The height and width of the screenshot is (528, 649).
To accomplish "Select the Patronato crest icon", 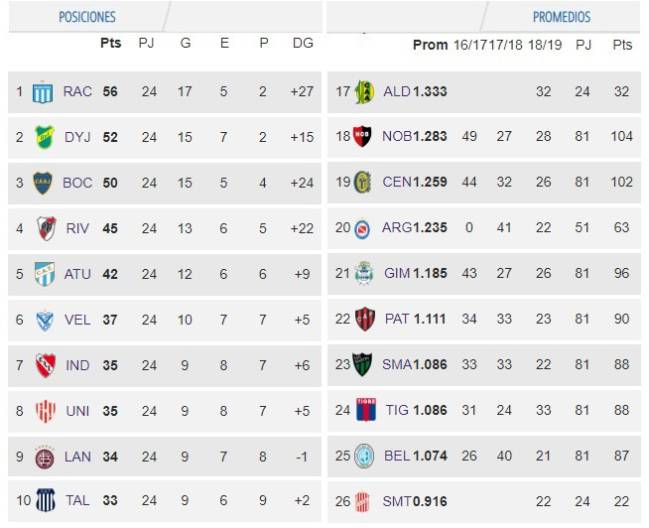I will coord(365,319).
